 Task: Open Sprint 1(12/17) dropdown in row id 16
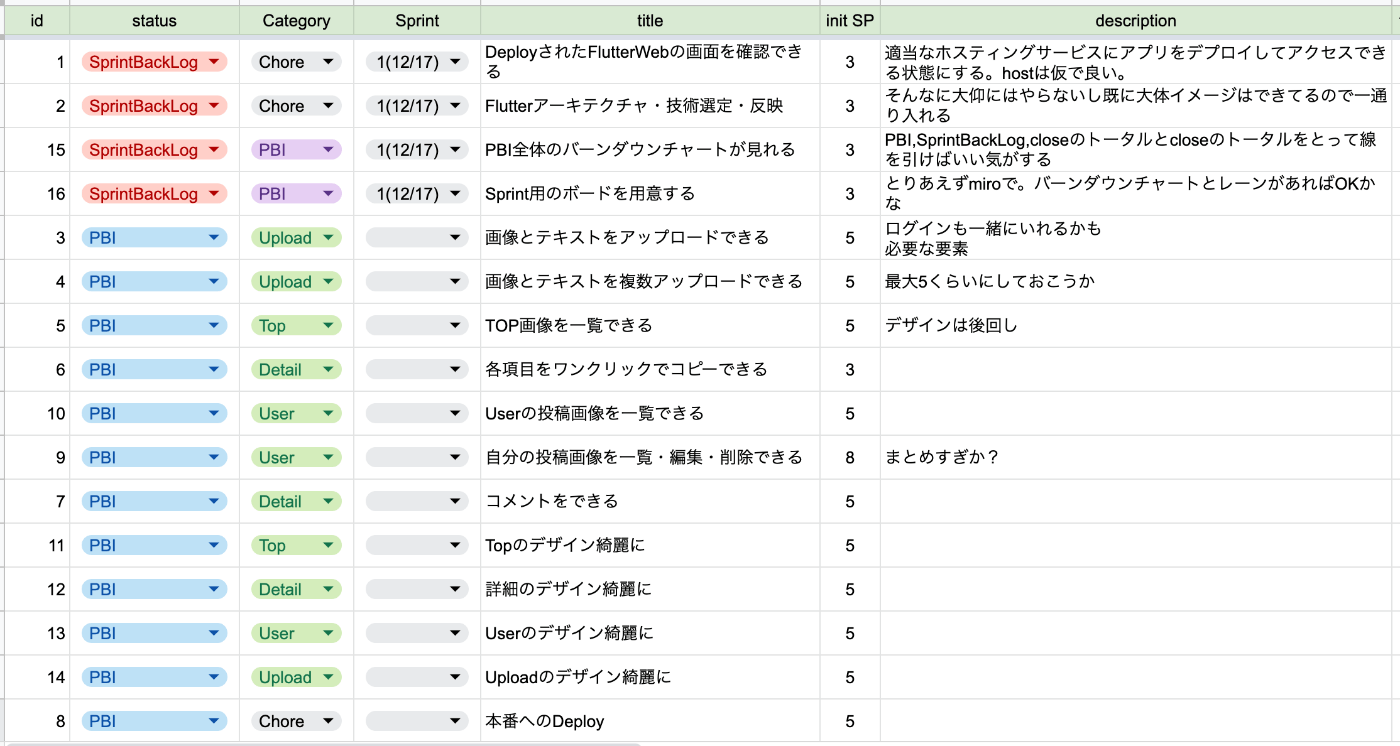[x=417, y=194]
